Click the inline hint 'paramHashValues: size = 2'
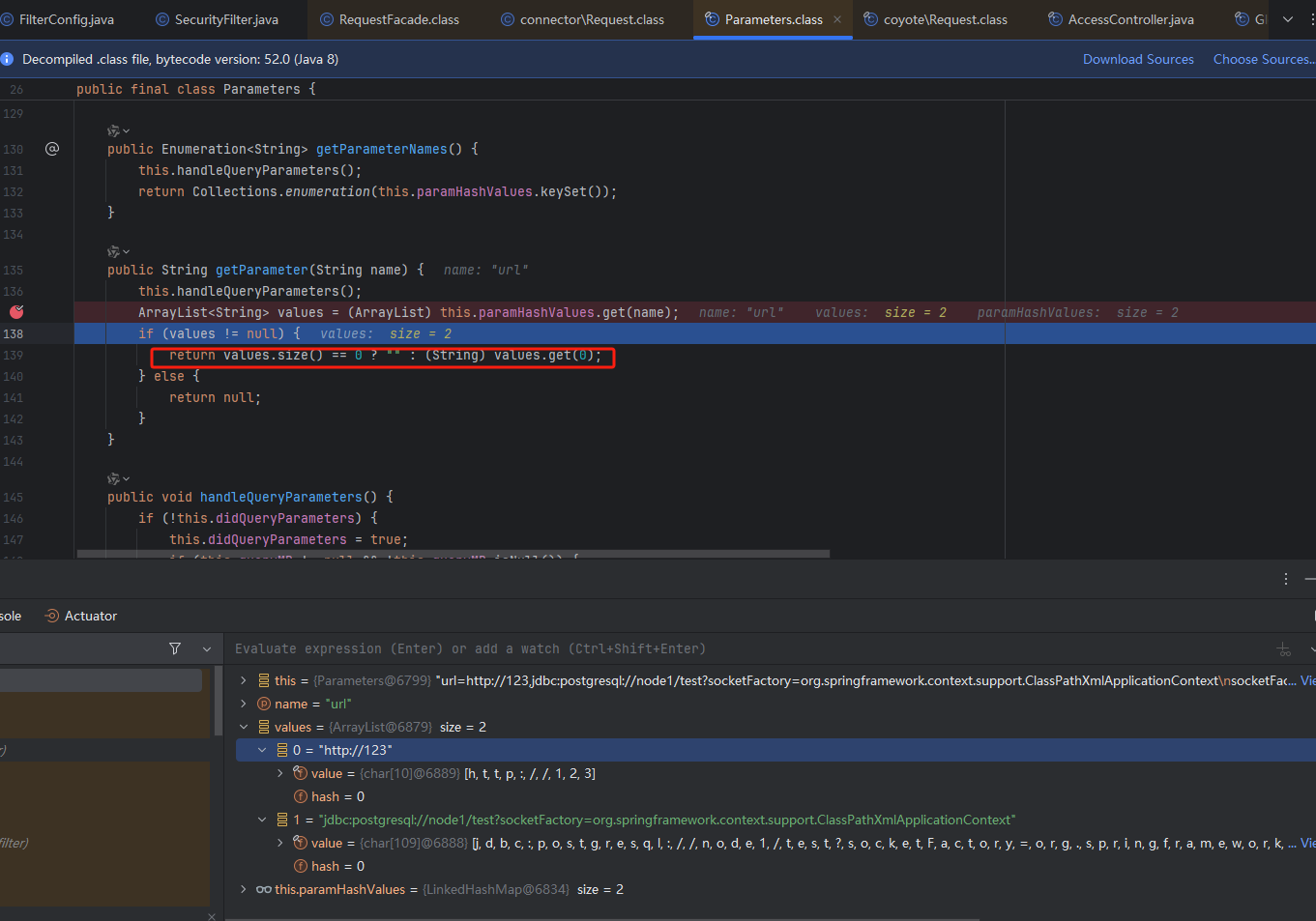The height and width of the screenshot is (921, 1316). tap(1078, 312)
